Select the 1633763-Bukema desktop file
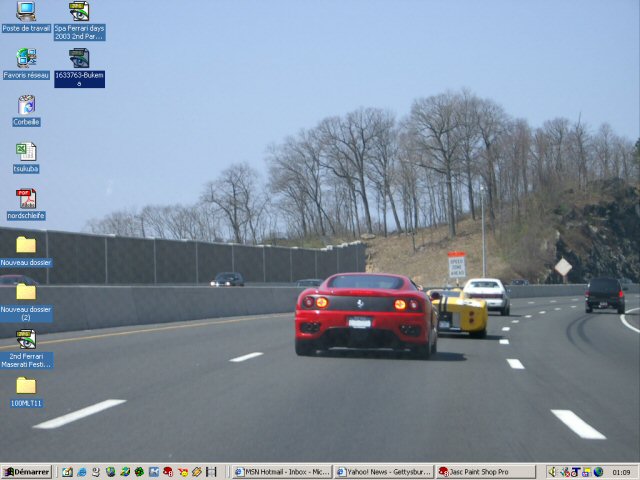The image size is (640, 480). coord(80,68)
